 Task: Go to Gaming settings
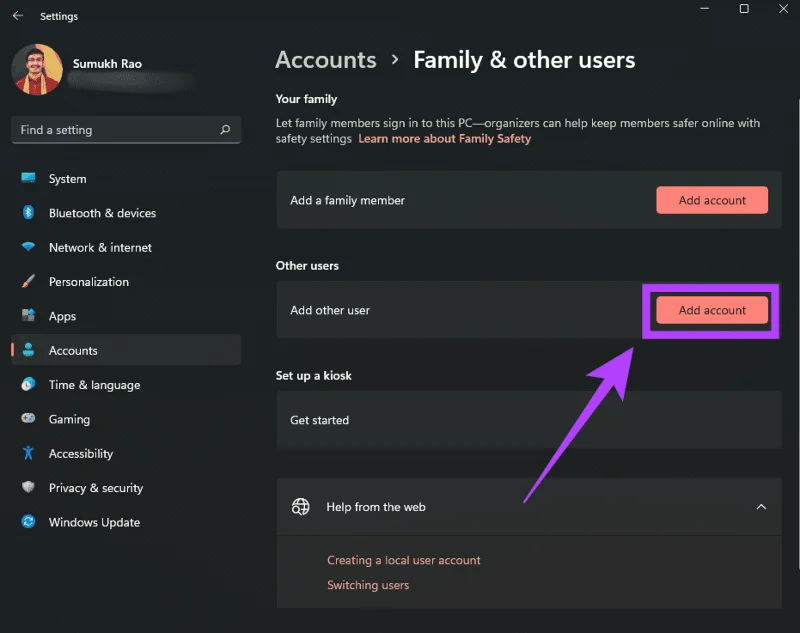(126, 419)
